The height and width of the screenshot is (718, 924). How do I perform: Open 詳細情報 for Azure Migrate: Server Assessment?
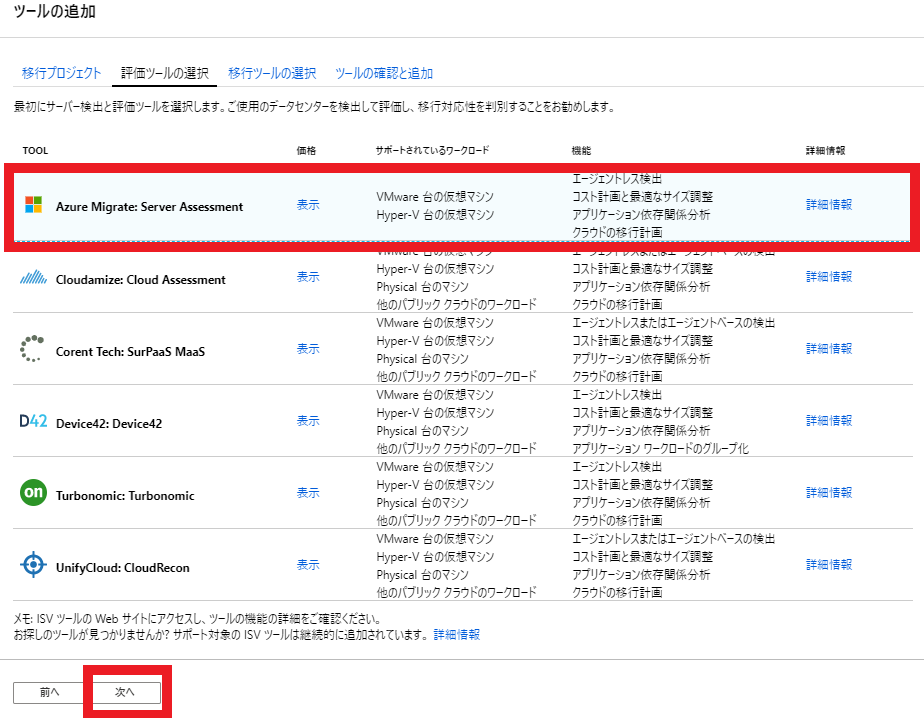(x=829, y=205)
